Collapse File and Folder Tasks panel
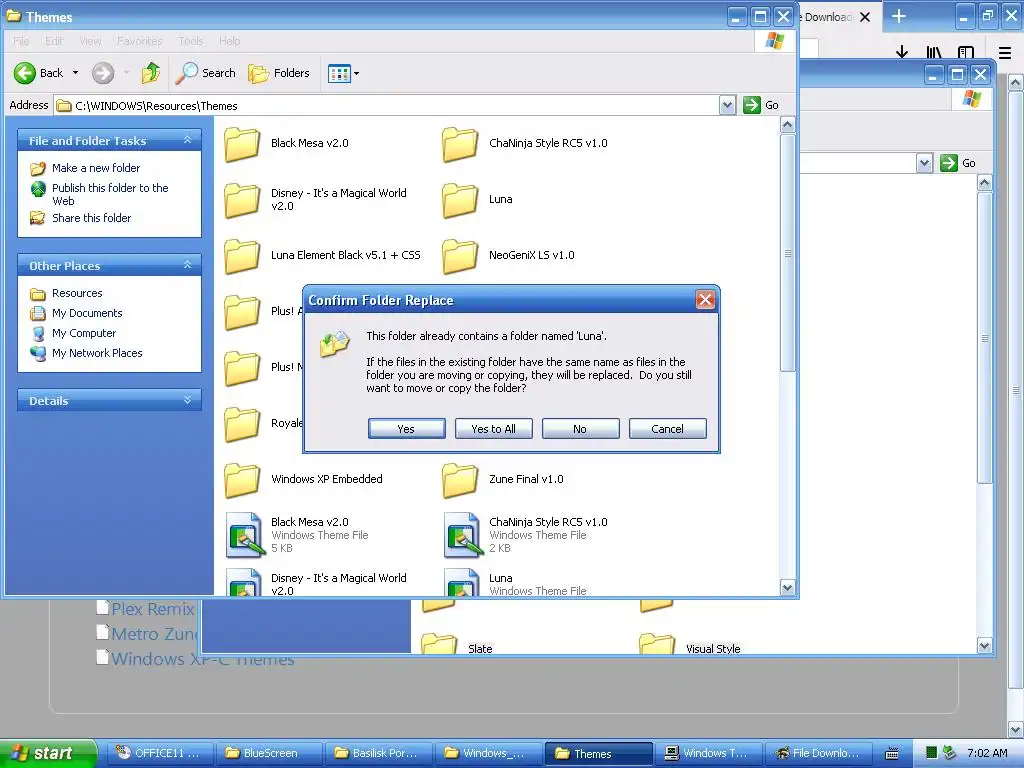Image resolution: width=1024 pixels, height=768 pixels. pos(187,140)
